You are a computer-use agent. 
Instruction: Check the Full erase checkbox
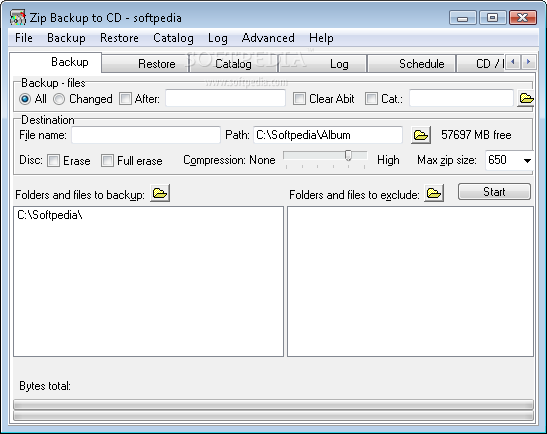tap(107, 160)
